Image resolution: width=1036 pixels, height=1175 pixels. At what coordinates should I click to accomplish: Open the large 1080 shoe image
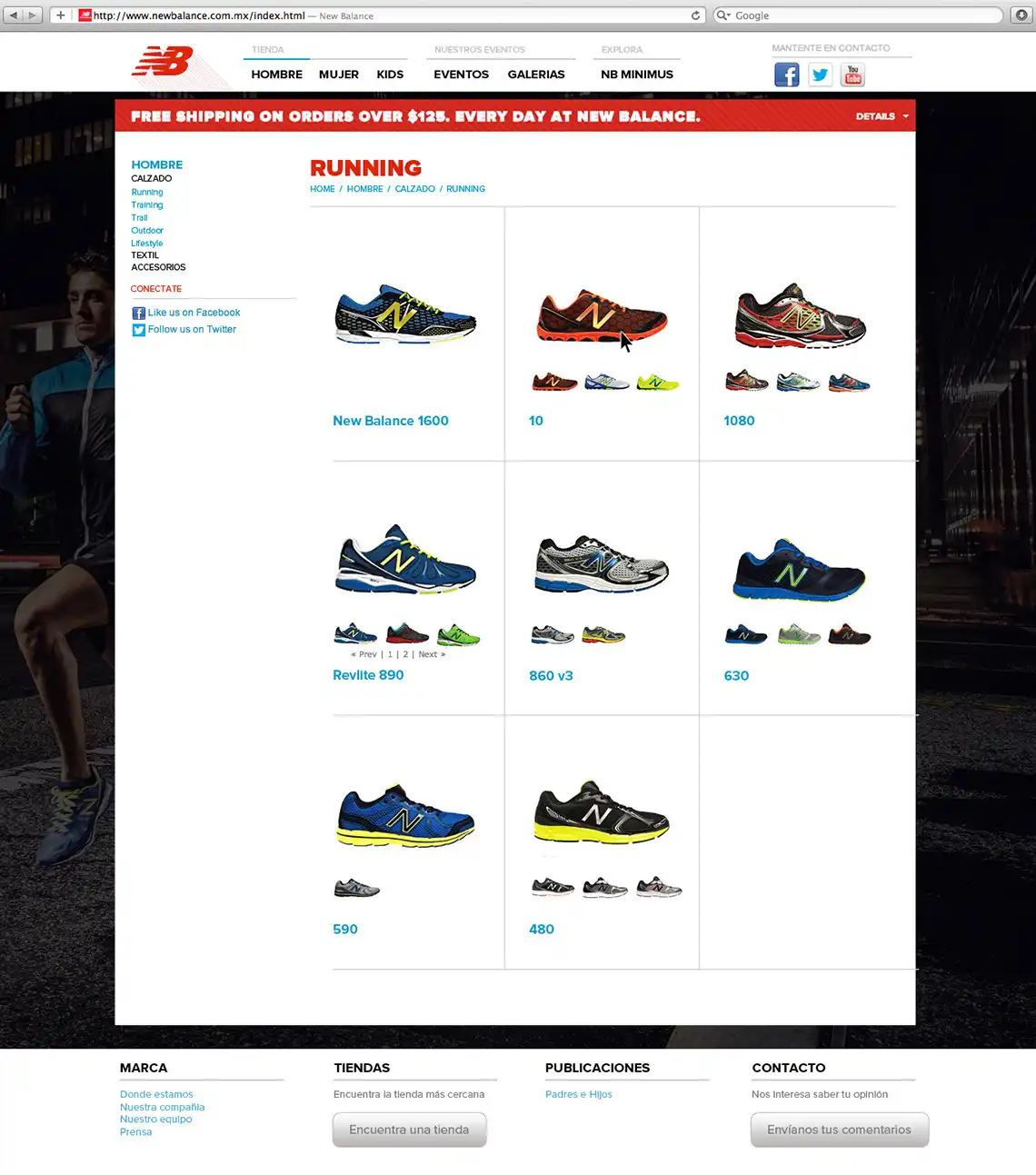pos(800,316)
